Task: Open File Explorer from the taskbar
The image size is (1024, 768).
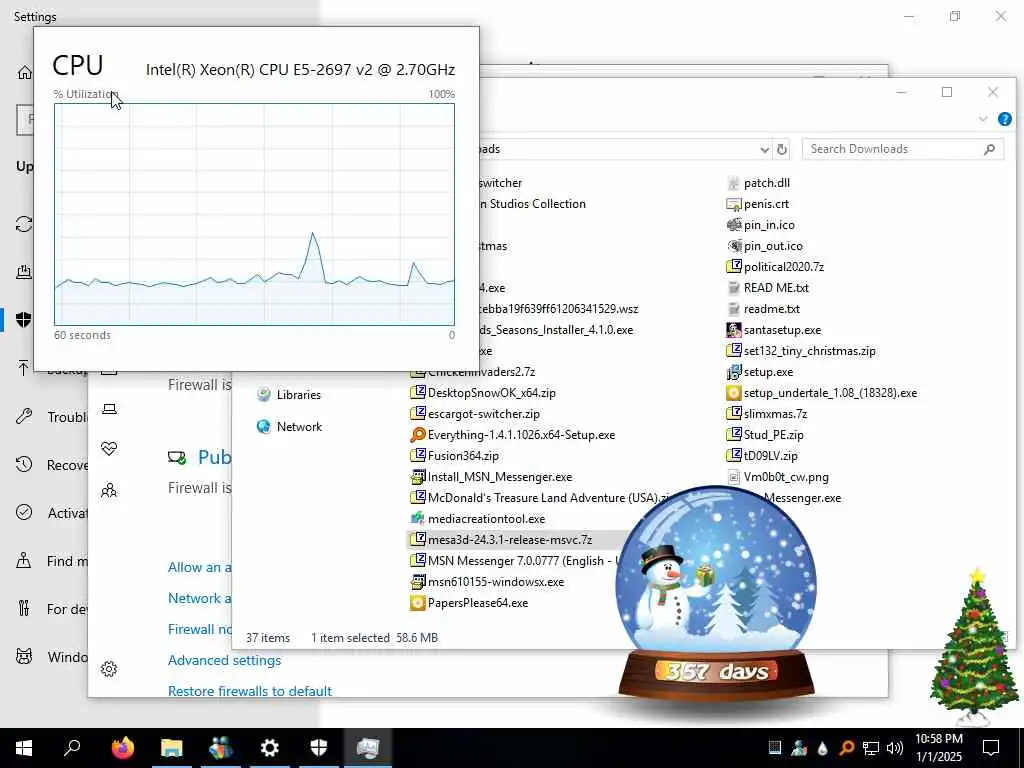Action: (x=172, y=748)
